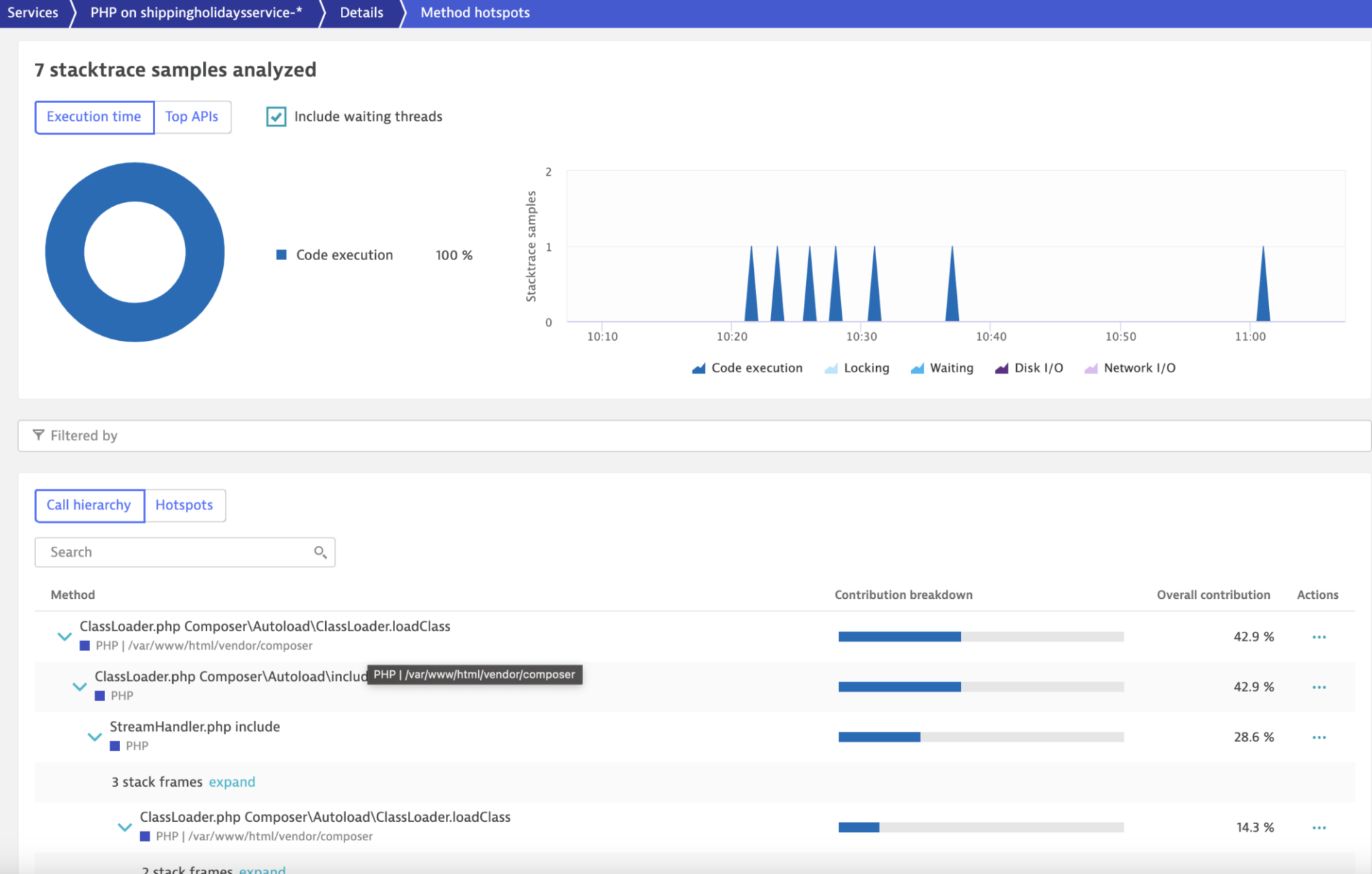Click the filter icon next to Filtered by
Image resolution: width=1372 pixels, height=874 pixels.
(x=37, y=434)
